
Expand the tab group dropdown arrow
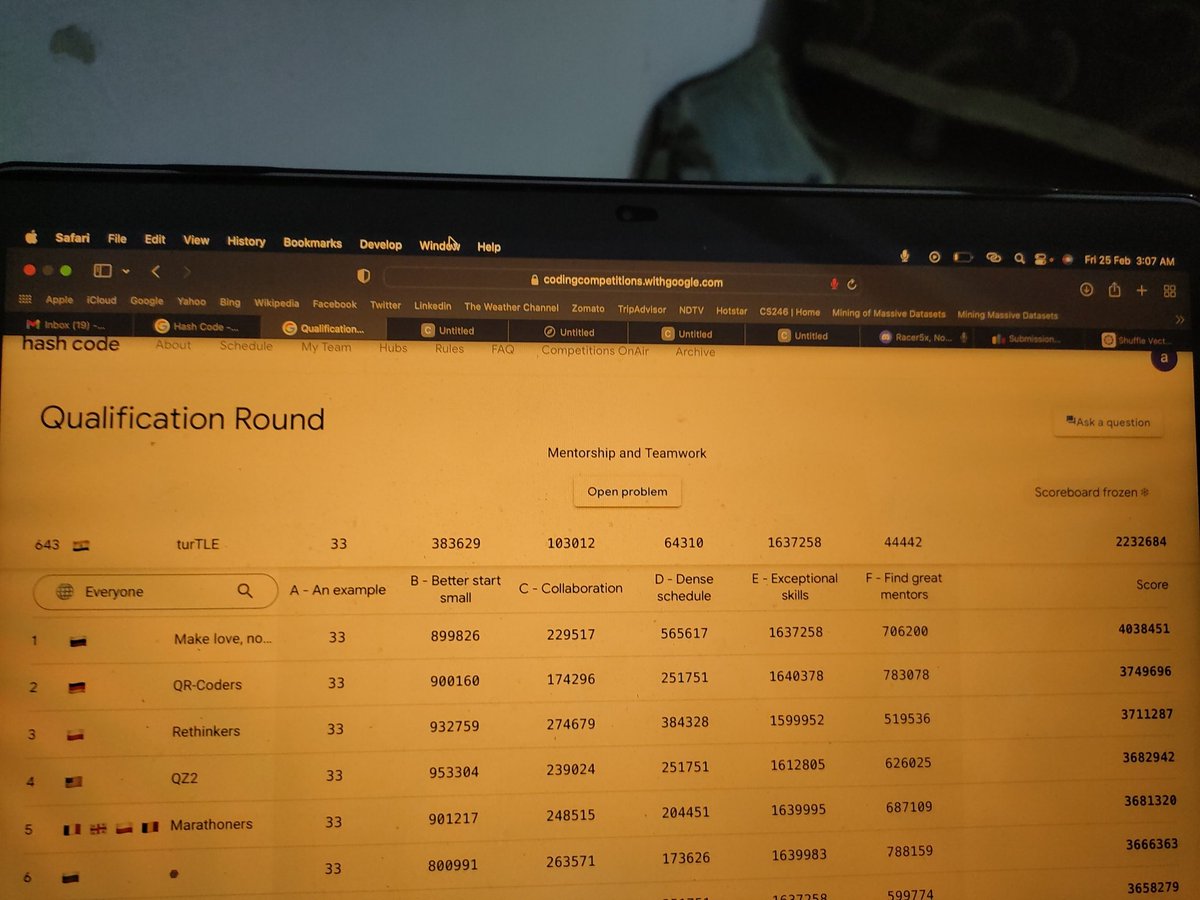click(x=126, y=271)
